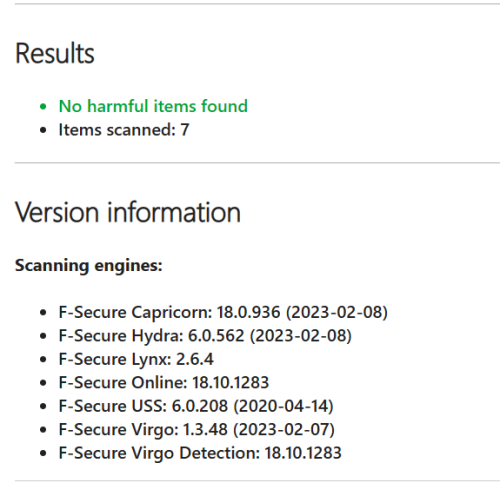Screen dimensions: 500x483
Task: Click the Capricorn date 2023-02-08
Action: coord(337,312)
